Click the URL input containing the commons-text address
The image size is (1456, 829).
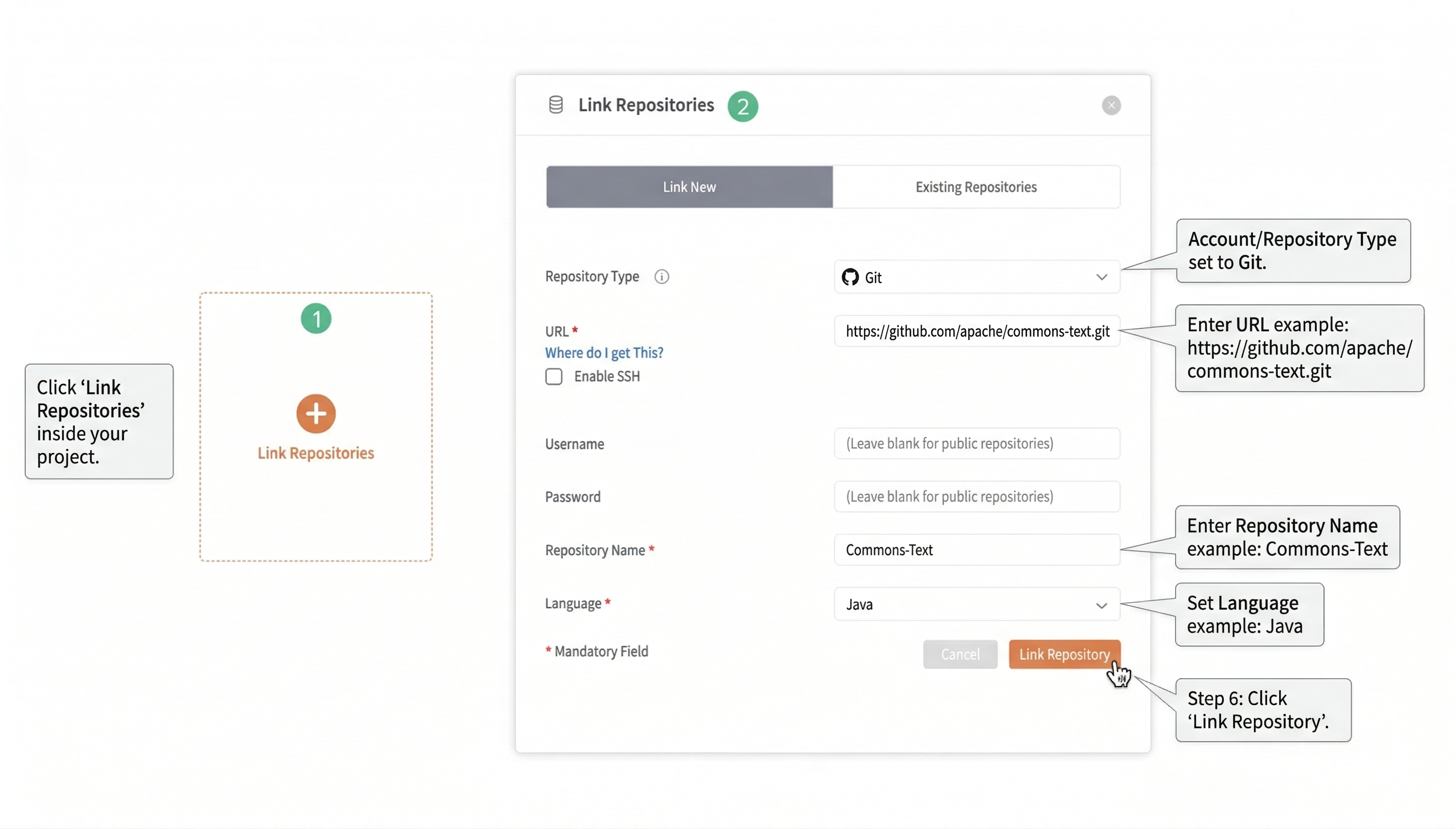coord(975,331)
